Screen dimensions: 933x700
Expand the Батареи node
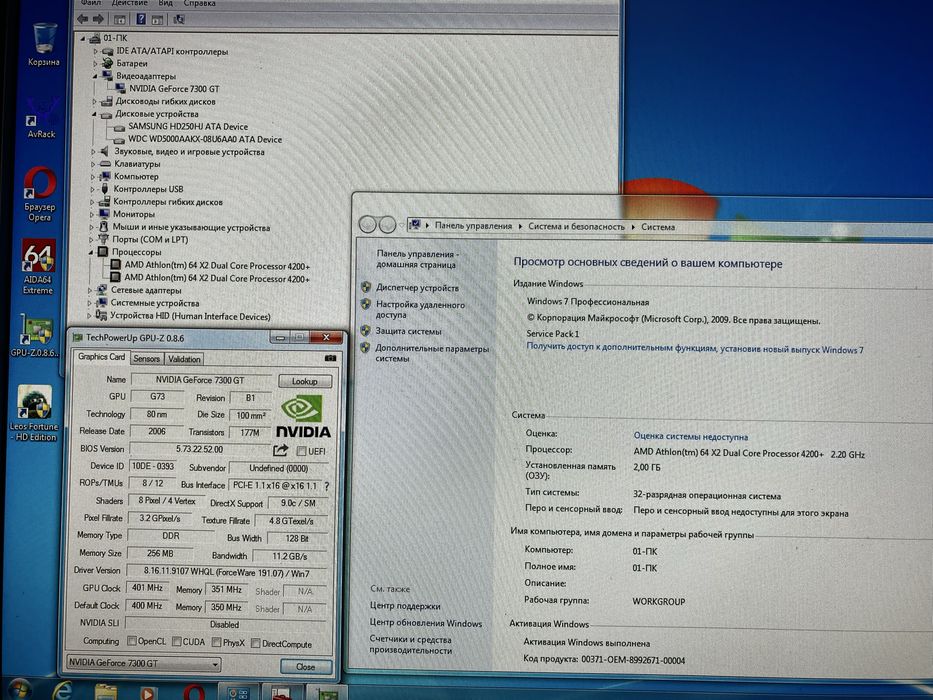pyautogui.click(x=95, y=64)
